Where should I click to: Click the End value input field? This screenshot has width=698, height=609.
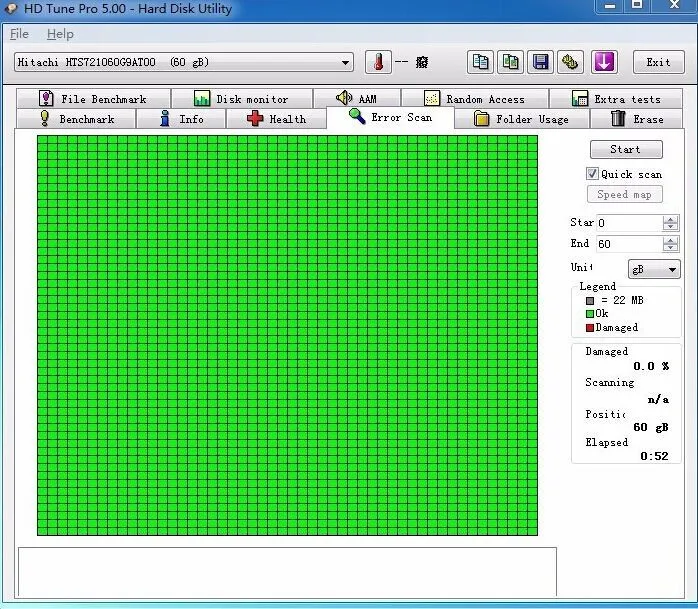(x=629, y=244)
